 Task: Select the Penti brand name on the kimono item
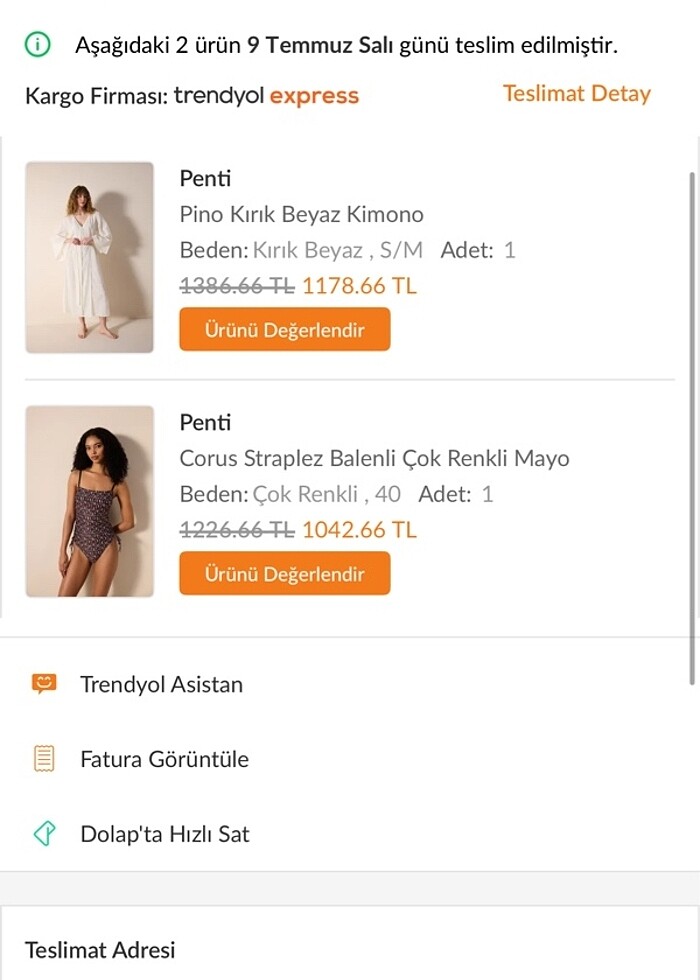(203, 178)
